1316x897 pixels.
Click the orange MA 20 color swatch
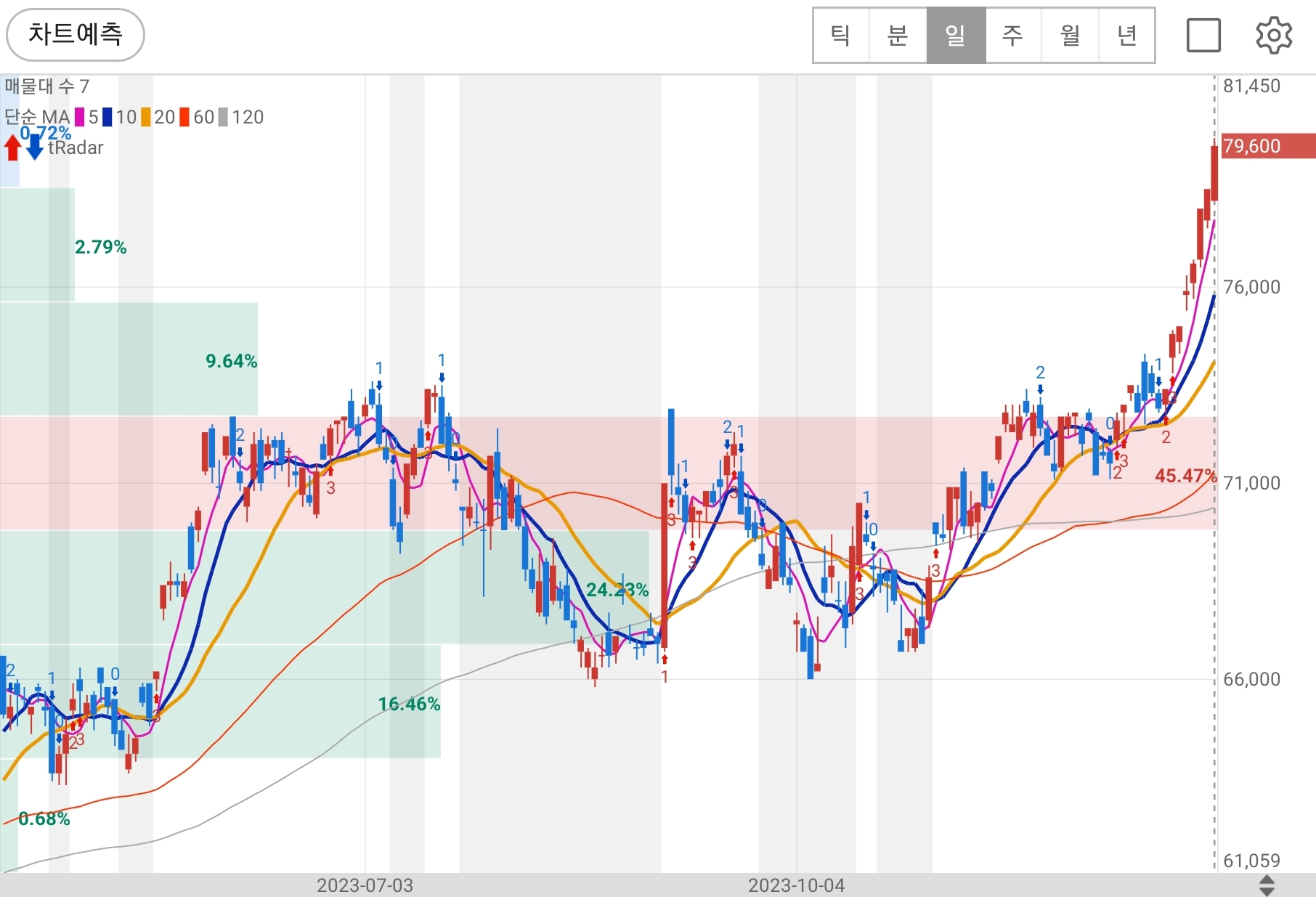click(x=146, y=117)
